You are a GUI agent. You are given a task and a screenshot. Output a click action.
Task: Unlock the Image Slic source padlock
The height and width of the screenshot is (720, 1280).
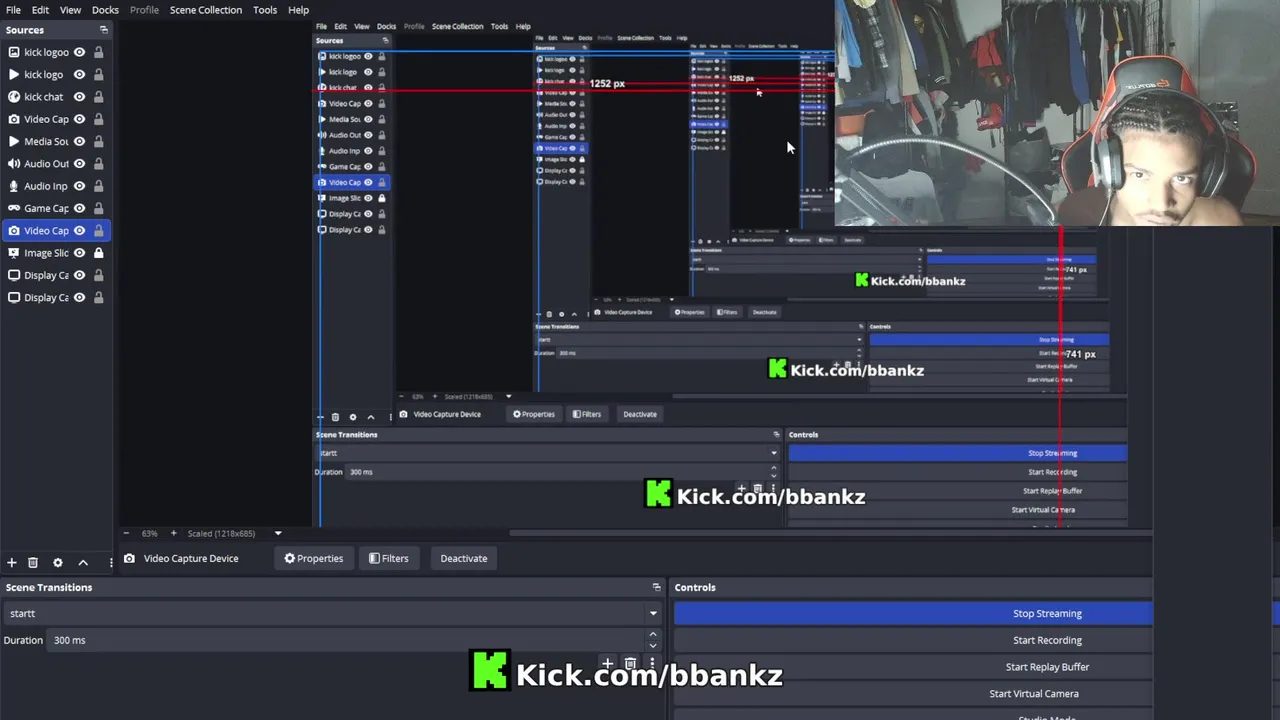98,253
